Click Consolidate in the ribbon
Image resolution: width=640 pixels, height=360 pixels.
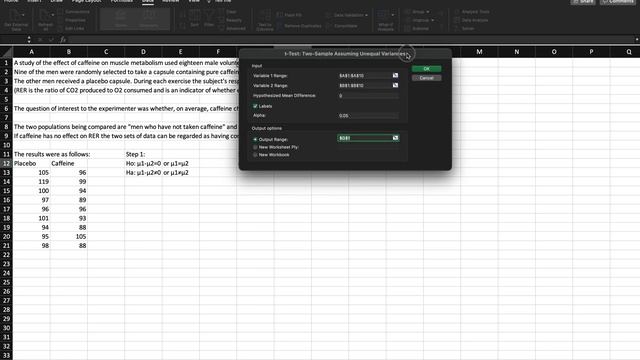pos(342,26)
